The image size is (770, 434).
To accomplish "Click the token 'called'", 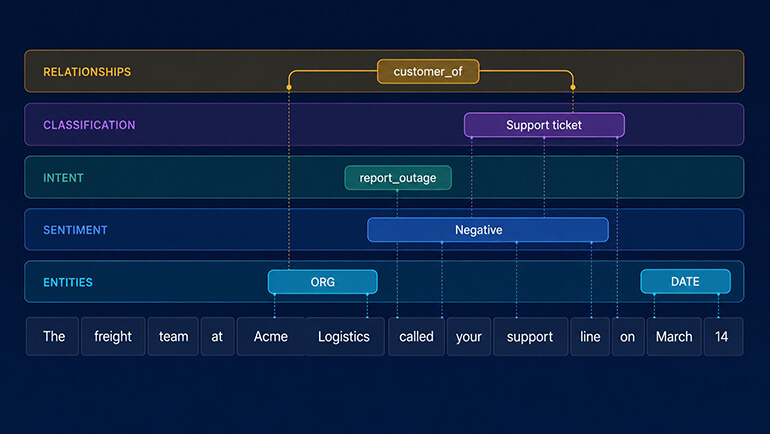I will (x=416, y=336).
